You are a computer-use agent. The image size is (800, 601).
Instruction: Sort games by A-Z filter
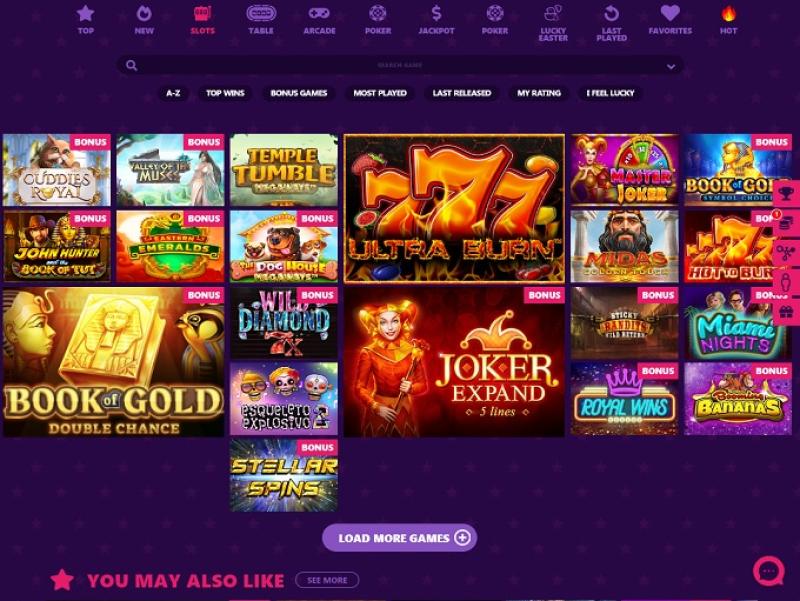coord(173,93)
